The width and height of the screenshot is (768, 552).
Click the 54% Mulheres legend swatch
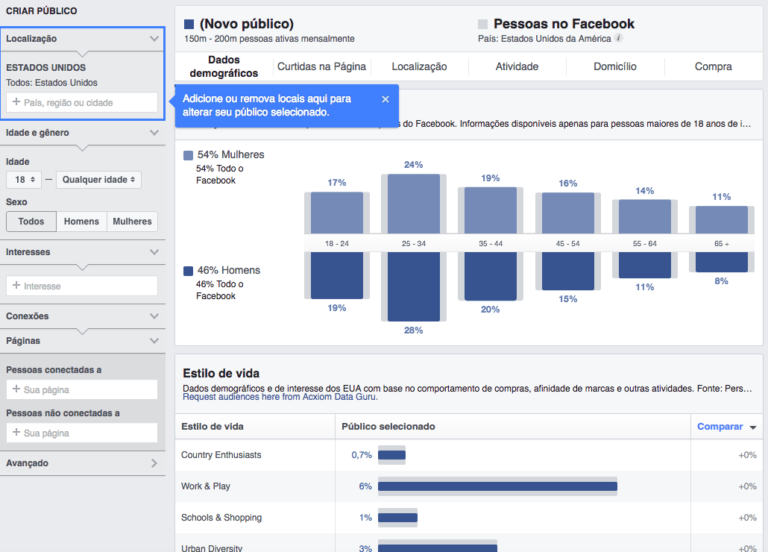click(188, 155)
